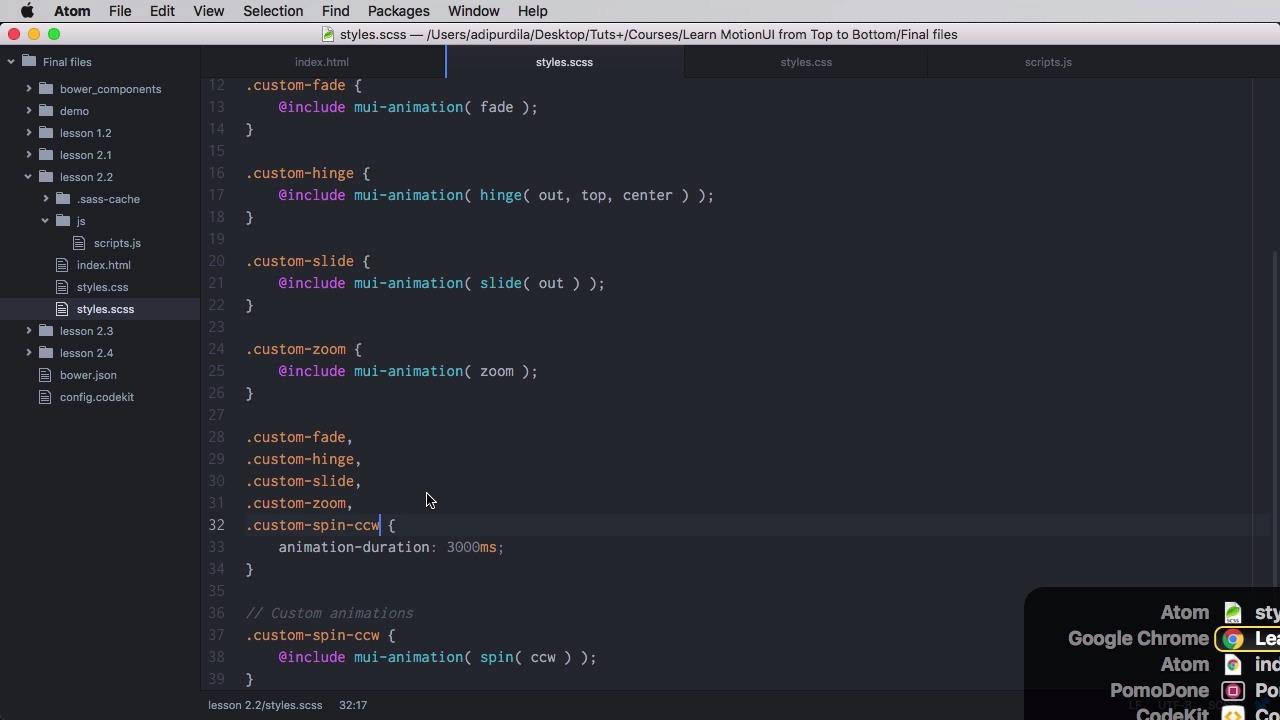1280x720 pixels.
Task: Collapse the js folder arrow
Action: coord(46,221)
